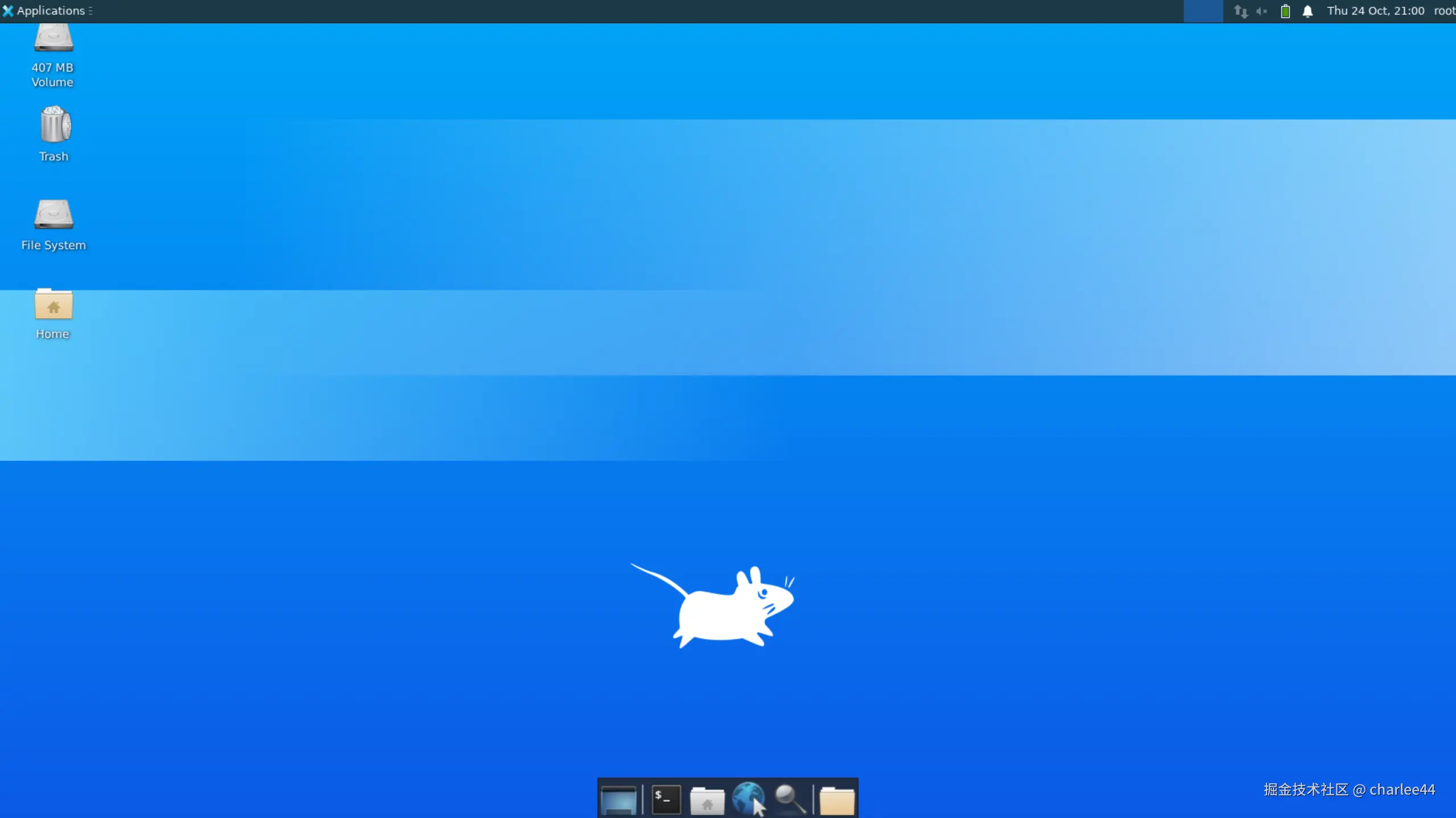Open the beige folder in dock
The width and height of the screenshot is (1456, 818).
pyautogui.click(x=836, y=800)
